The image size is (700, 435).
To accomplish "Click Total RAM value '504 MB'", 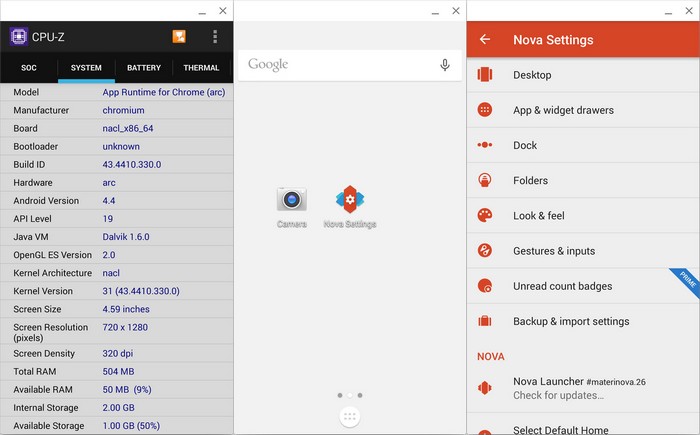I will point(118,372).
